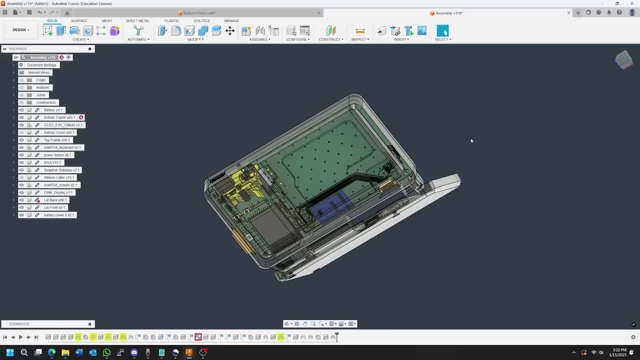
Task: Expand the Comments panel
Action: tap(90, 324)
